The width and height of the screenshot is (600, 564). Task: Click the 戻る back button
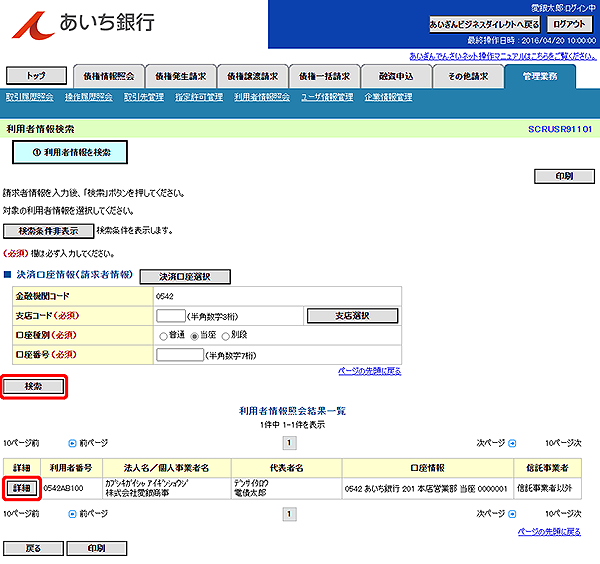pyautogui.click(x=34, y=548)
